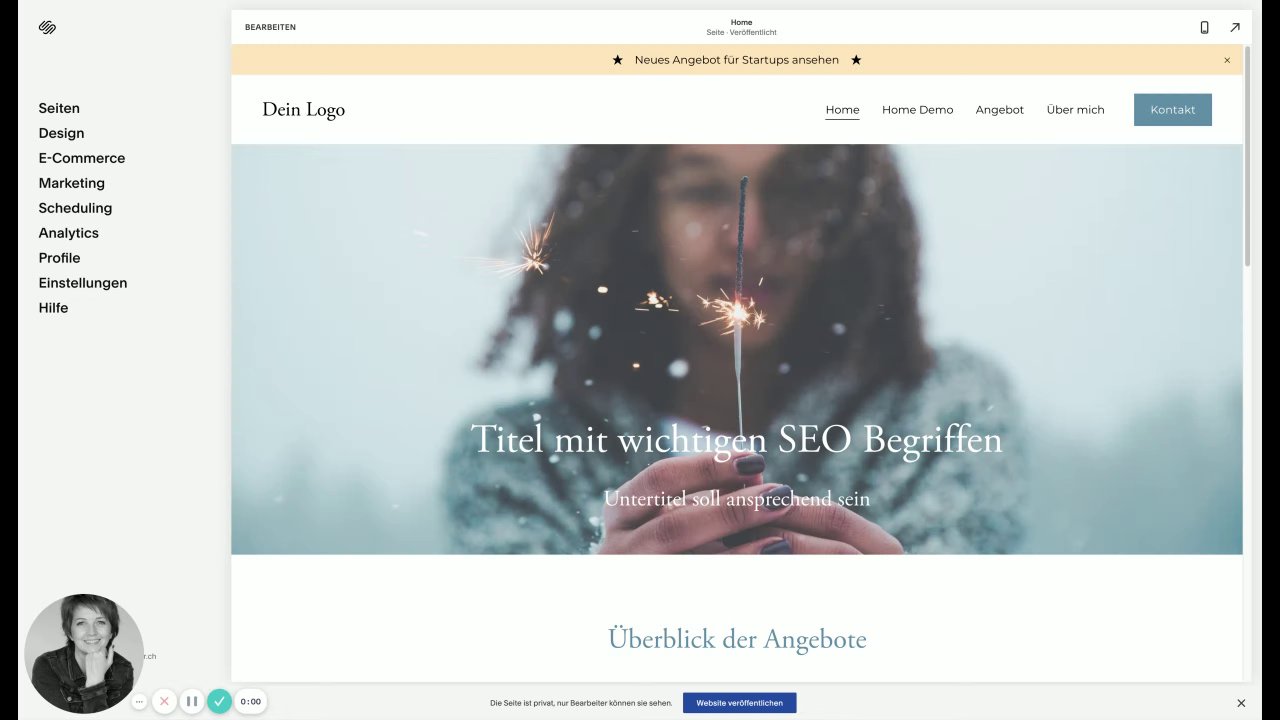1280x720 pixels.
Task: Pause the screen recording
Action: pos(192,702)
